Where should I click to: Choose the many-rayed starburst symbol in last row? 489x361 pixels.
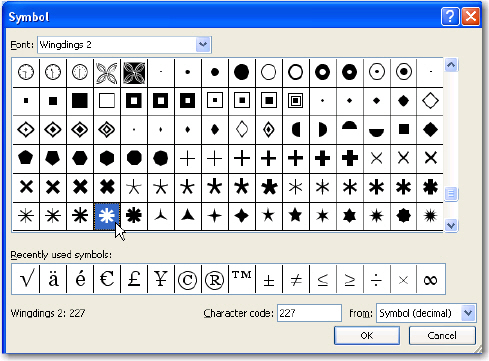[x=430, y=216]
